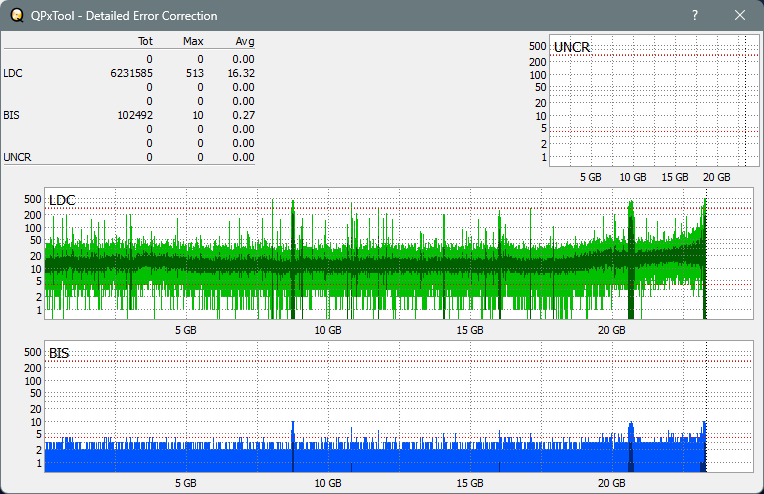
Task: Click the window title text
Action: 124,16
